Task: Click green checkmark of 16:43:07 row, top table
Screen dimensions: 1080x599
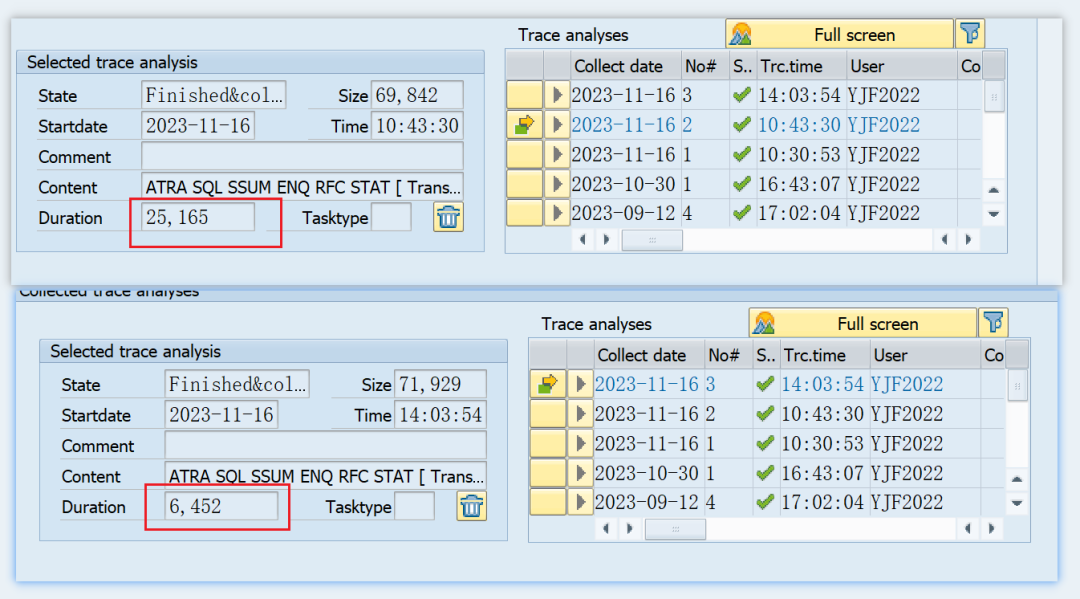Action: tap(742, 184)
